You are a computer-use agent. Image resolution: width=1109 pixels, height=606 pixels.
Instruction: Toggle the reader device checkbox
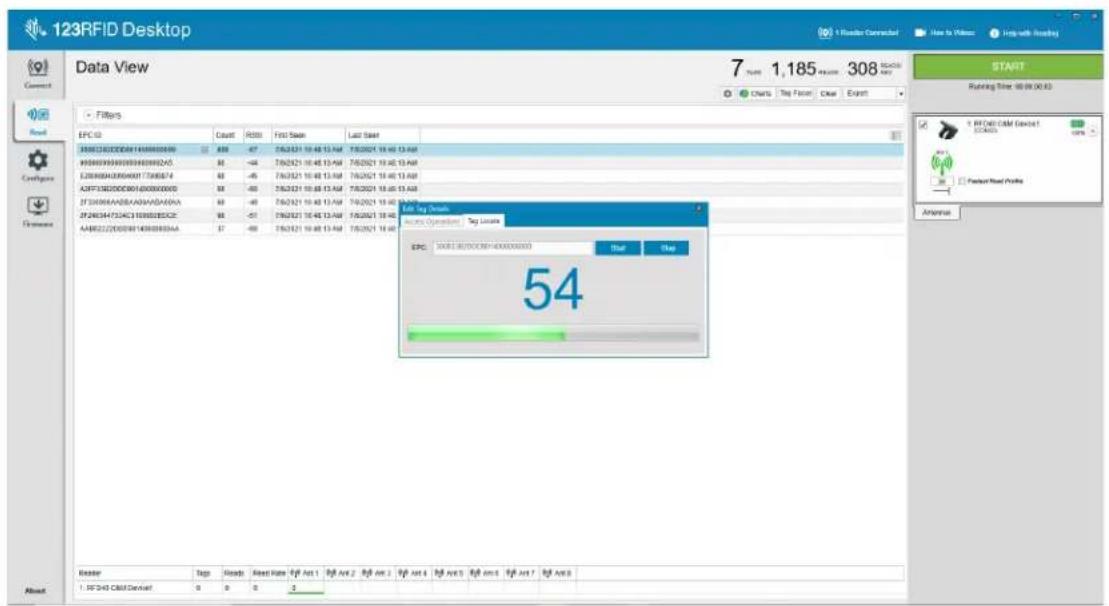[x=923, y=124]
